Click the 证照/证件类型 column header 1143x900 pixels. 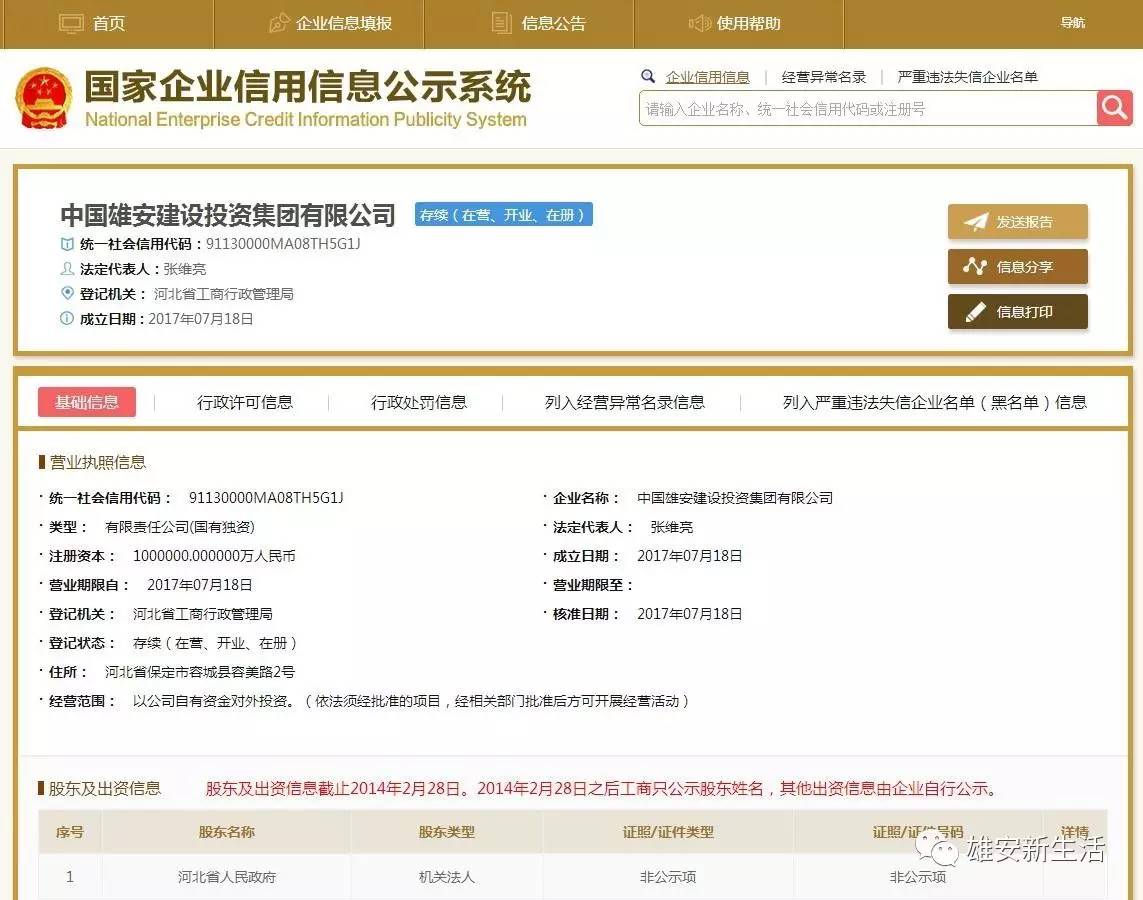coord(668,831)
